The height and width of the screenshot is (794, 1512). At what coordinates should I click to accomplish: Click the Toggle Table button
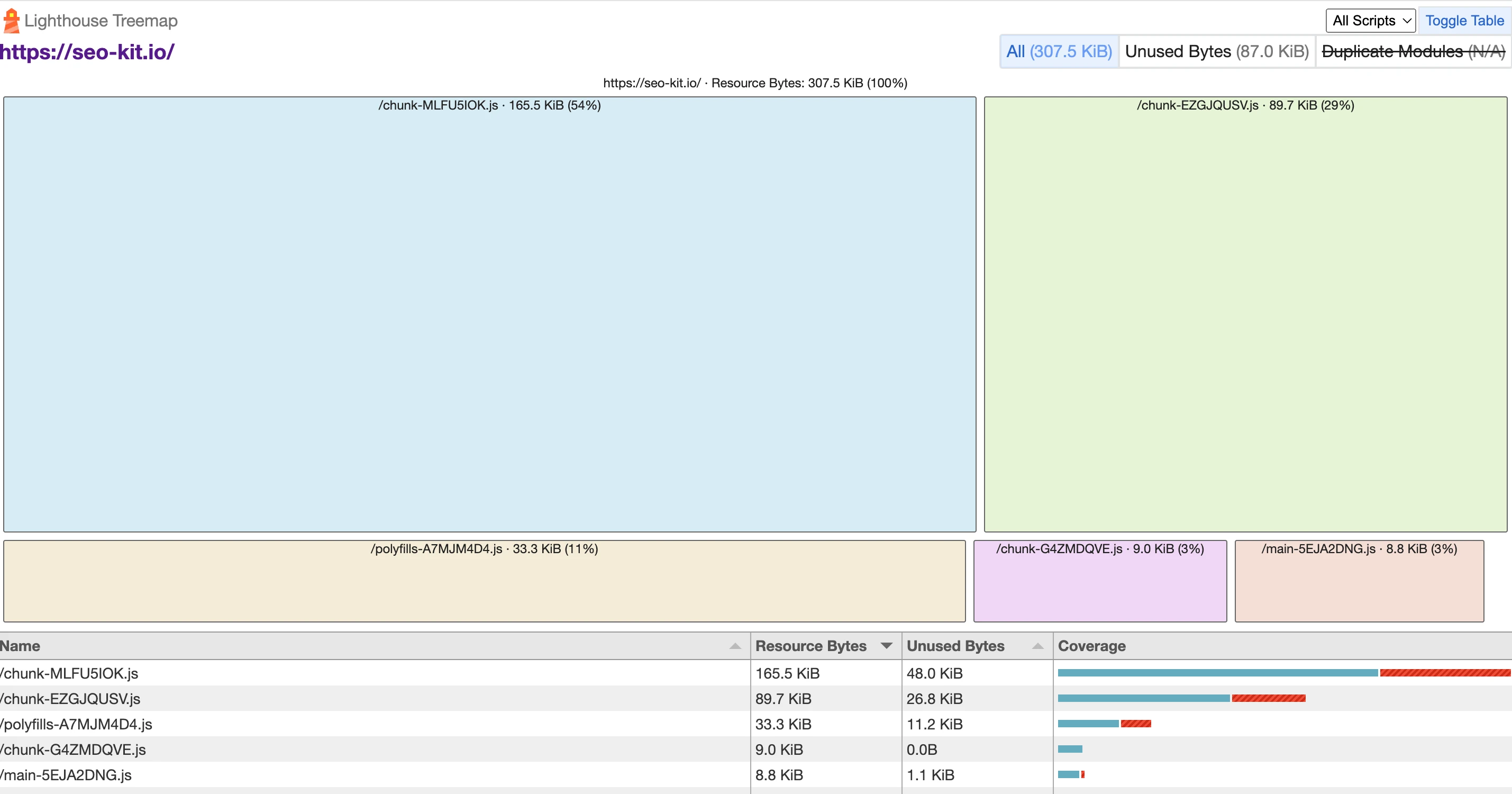1464,21
